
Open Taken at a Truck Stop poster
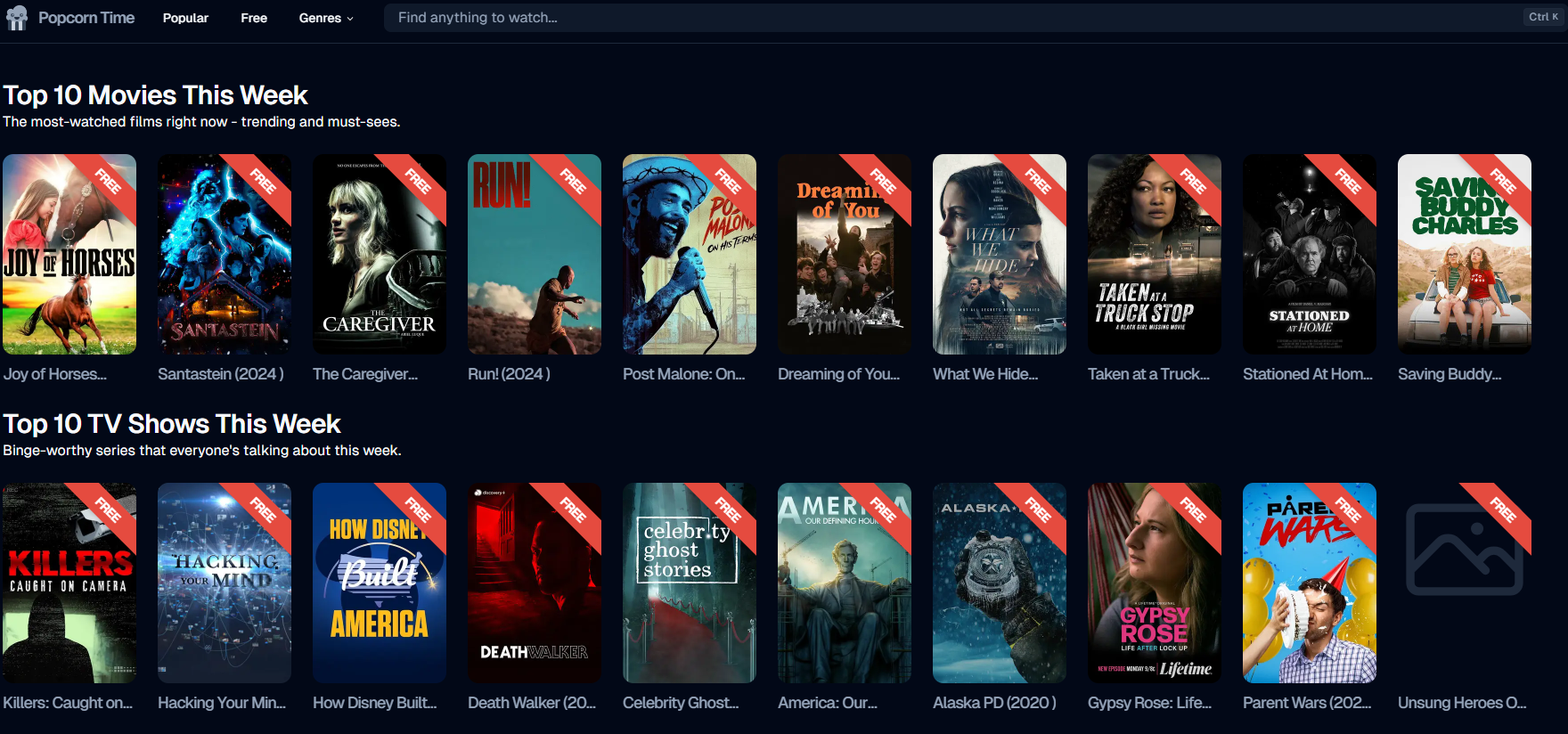[x=1155, y=254]
